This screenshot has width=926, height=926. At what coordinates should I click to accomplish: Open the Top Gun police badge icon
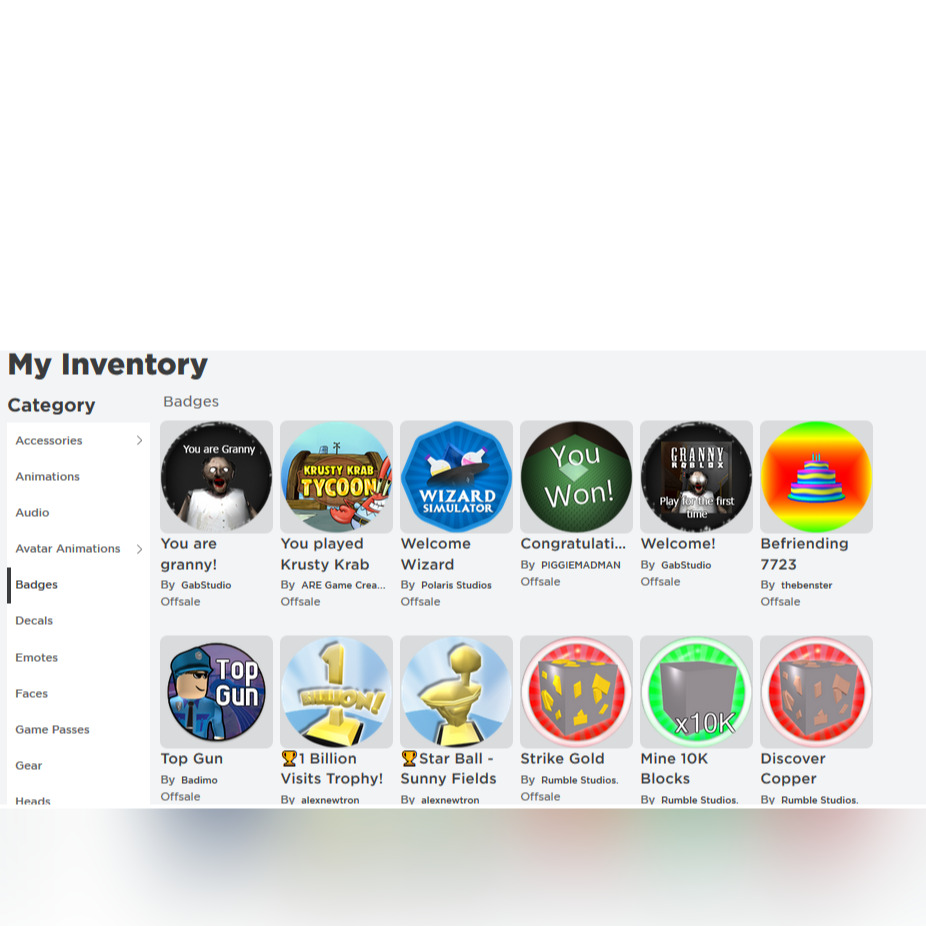(216, 692)
